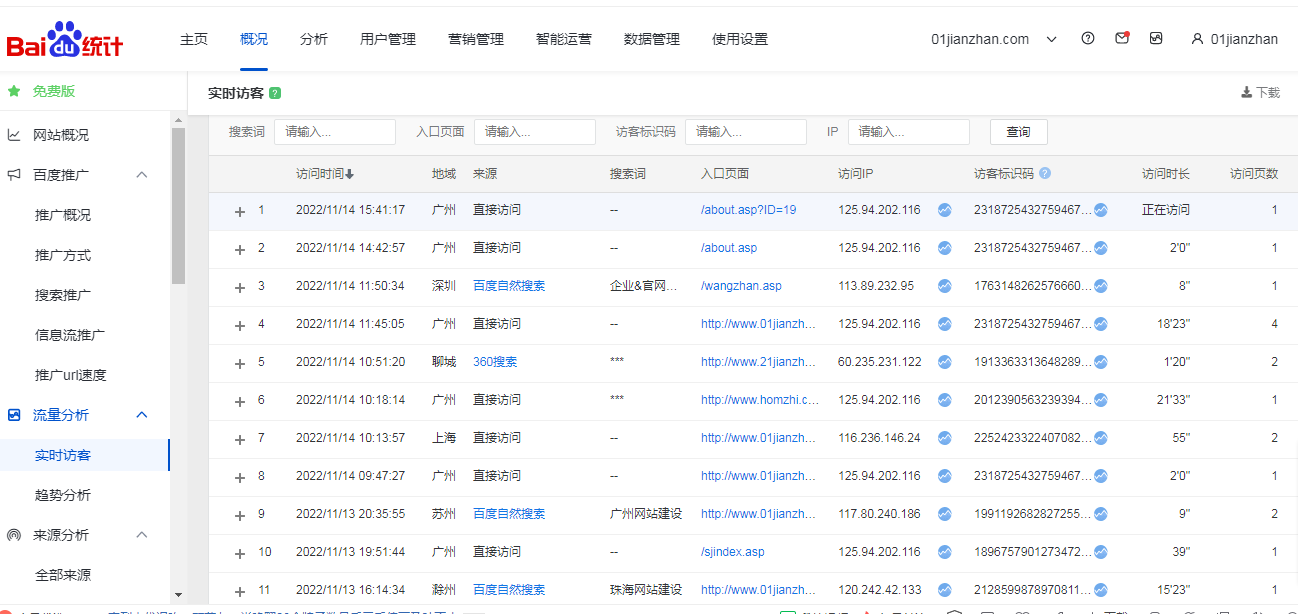
Task: Expand visitor row 1 with the plus icon
Action: 239,210
